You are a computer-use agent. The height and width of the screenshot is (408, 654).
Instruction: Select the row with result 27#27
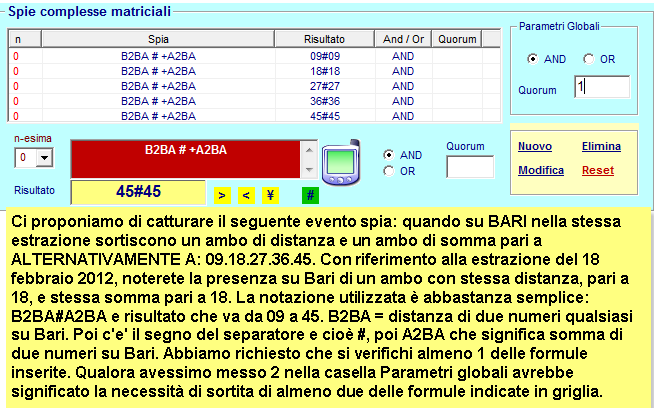254,86
